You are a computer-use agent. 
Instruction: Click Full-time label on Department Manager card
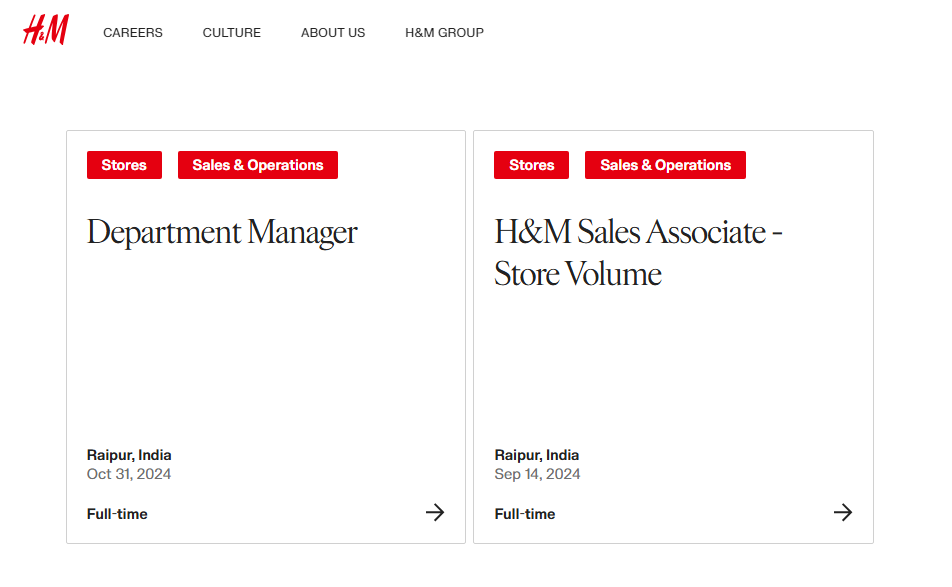click(117, 514)
